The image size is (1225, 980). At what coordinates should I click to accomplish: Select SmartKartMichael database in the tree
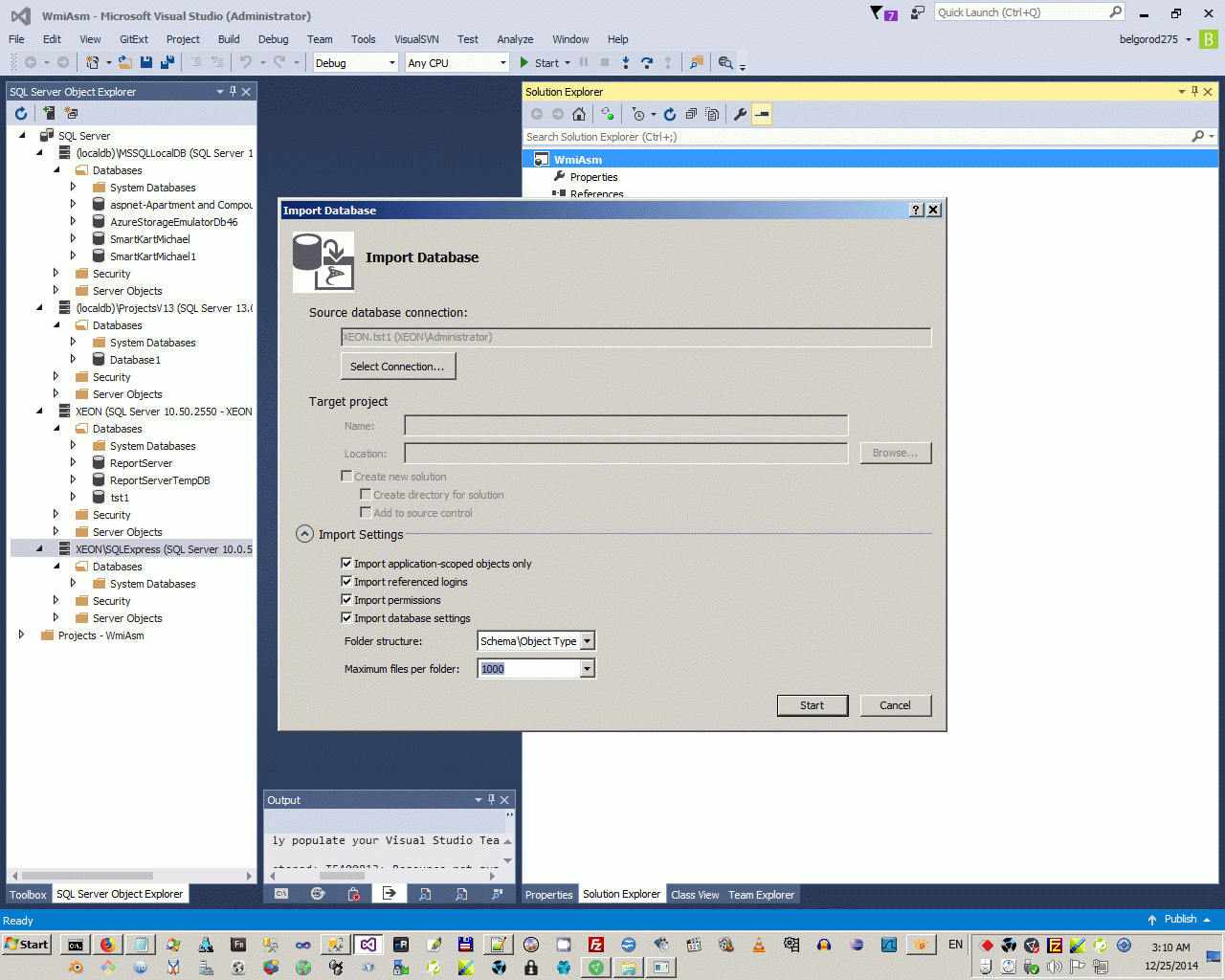point(150,239)
